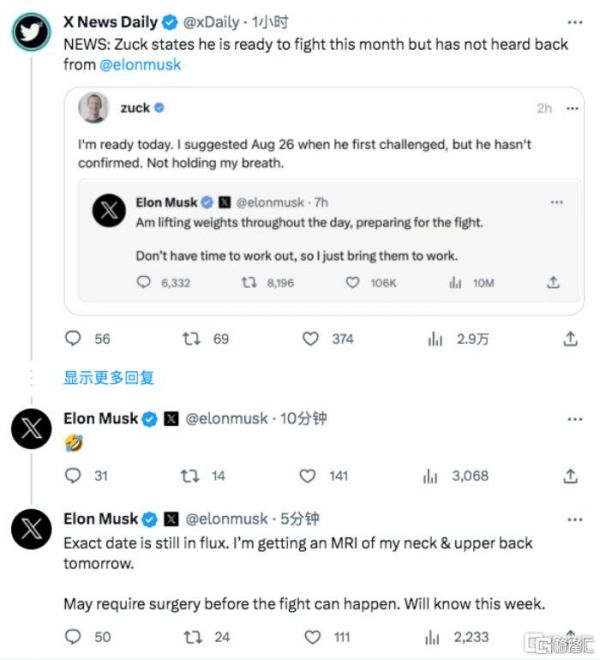The image size is (600, 660).
Task: Reply to Elon Musk's MRI tweet
Action: [73, 636]
